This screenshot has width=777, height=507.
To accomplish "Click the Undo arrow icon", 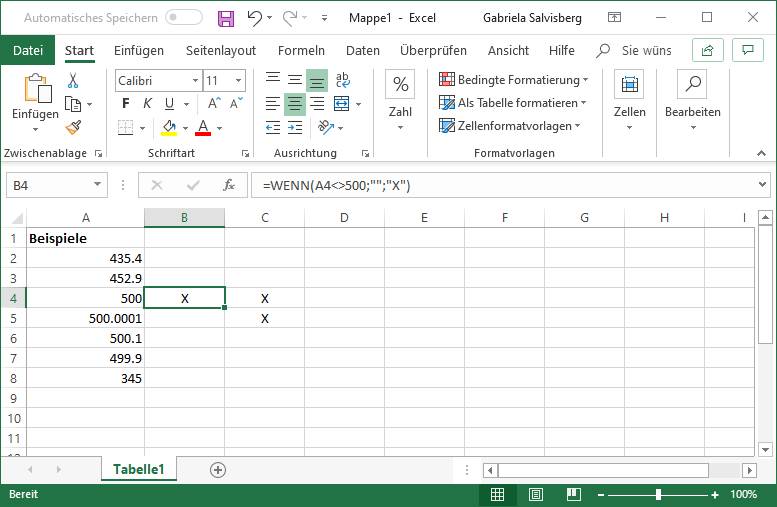I will click(x=255, y=18).
